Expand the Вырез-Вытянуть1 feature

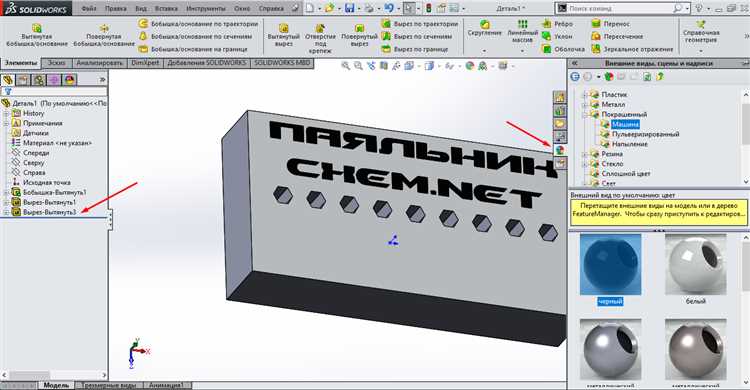click(x=6, y=202)
